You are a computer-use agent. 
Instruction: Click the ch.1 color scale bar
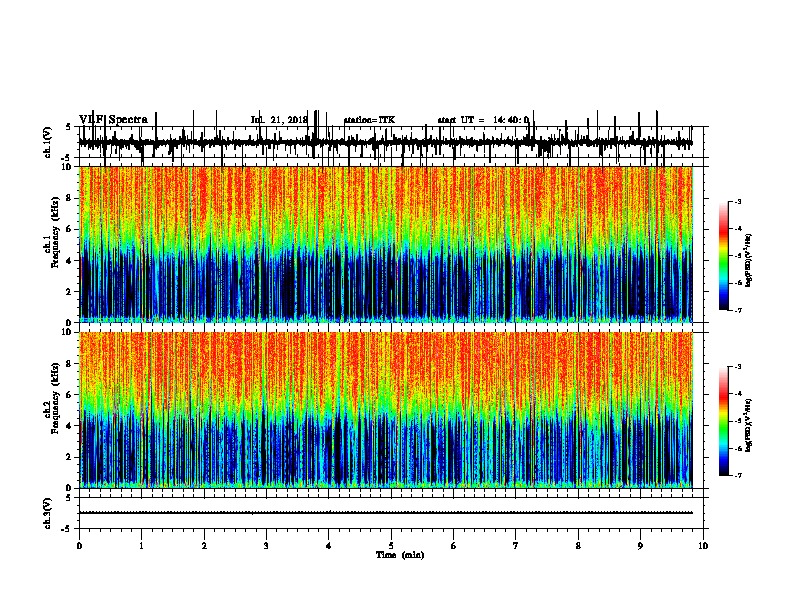(x=724, y=256)
